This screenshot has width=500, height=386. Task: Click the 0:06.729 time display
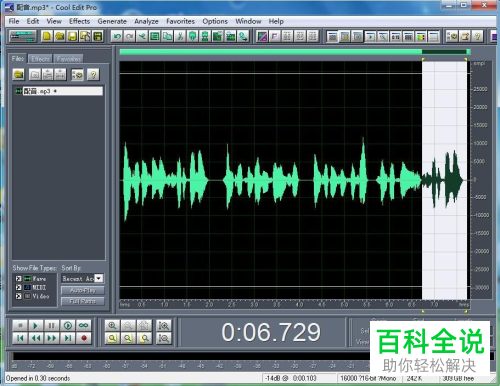(271, 332)
